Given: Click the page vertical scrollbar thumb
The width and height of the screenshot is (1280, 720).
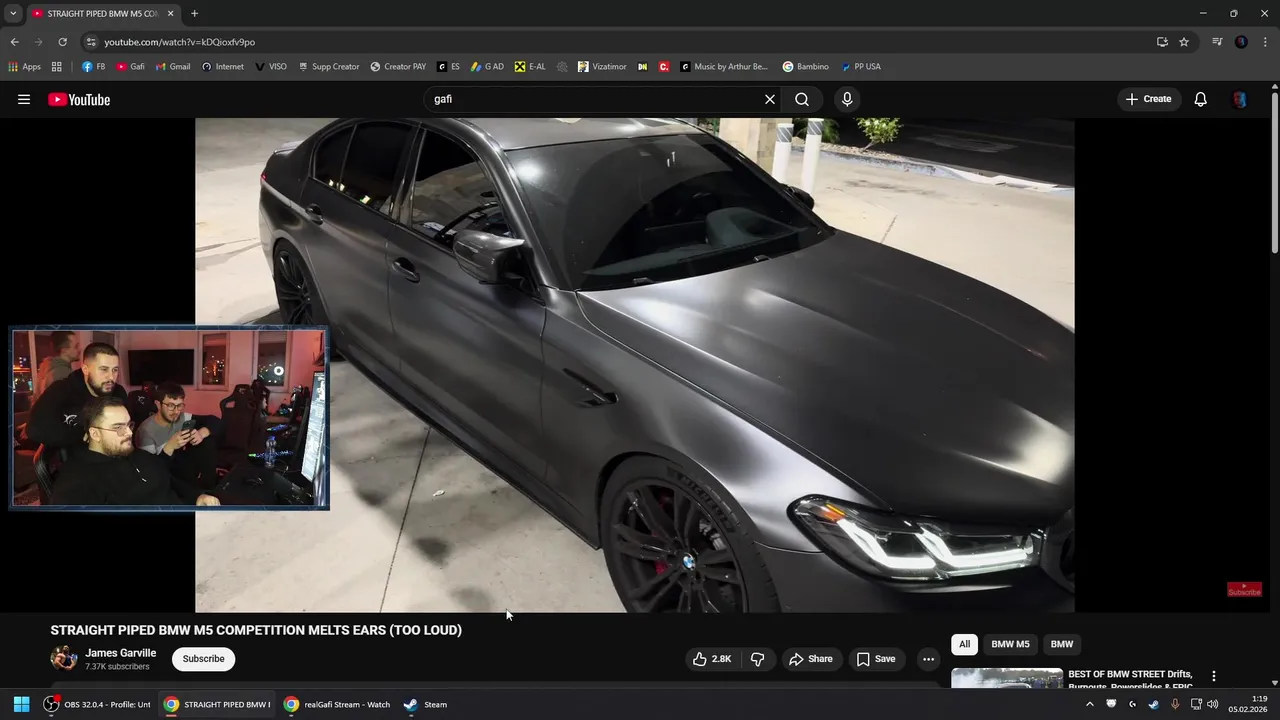Looking at the screenshot, I should pyautogui.click(x=1274, y=173).
